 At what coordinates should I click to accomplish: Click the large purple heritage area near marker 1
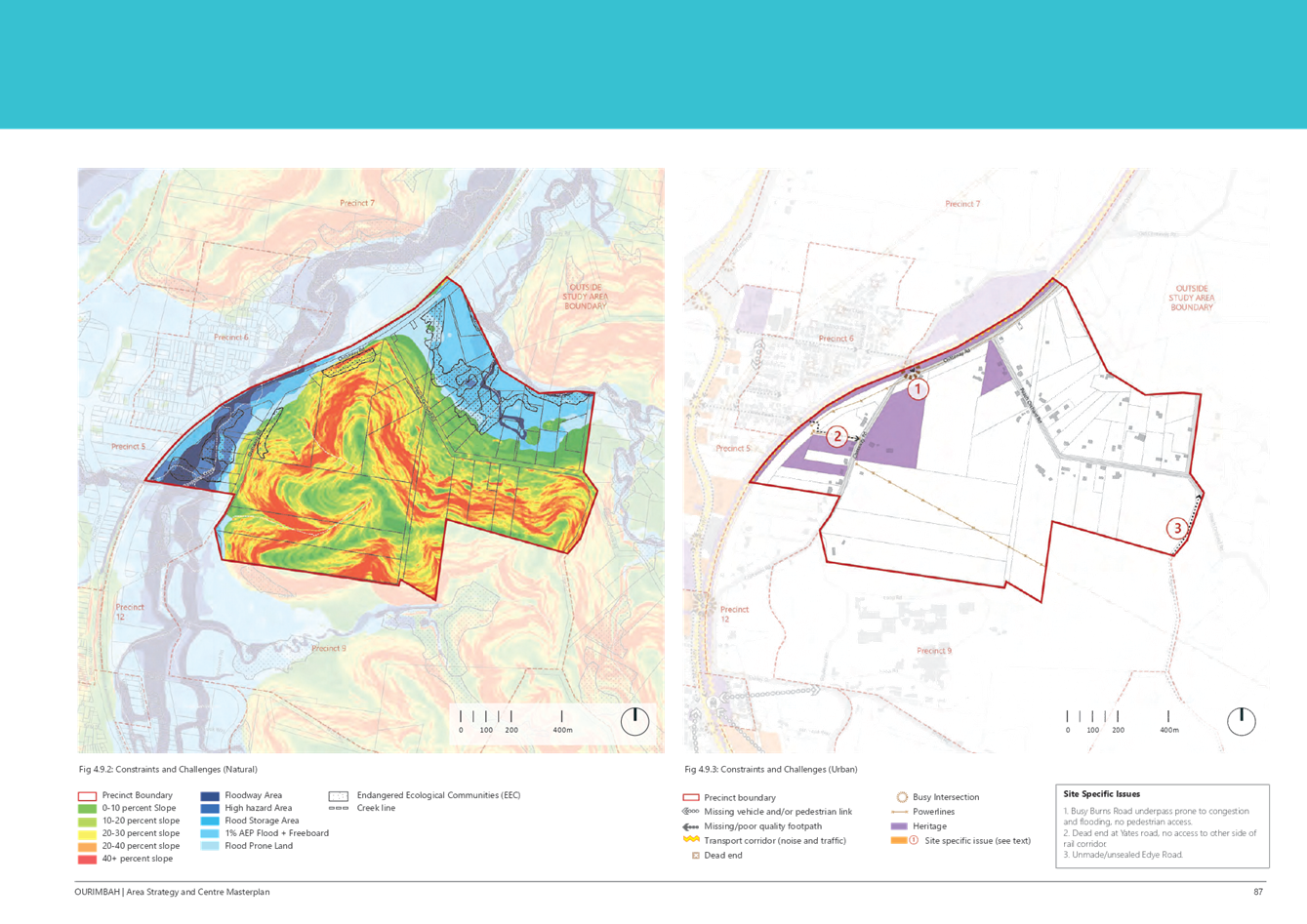[896, 431]
